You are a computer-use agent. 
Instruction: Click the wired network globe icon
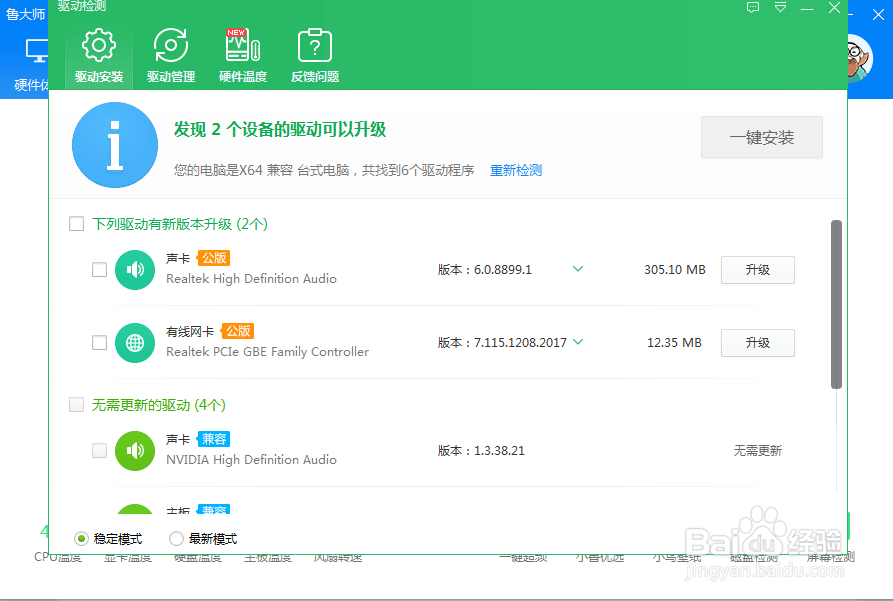tap(135, 342)
